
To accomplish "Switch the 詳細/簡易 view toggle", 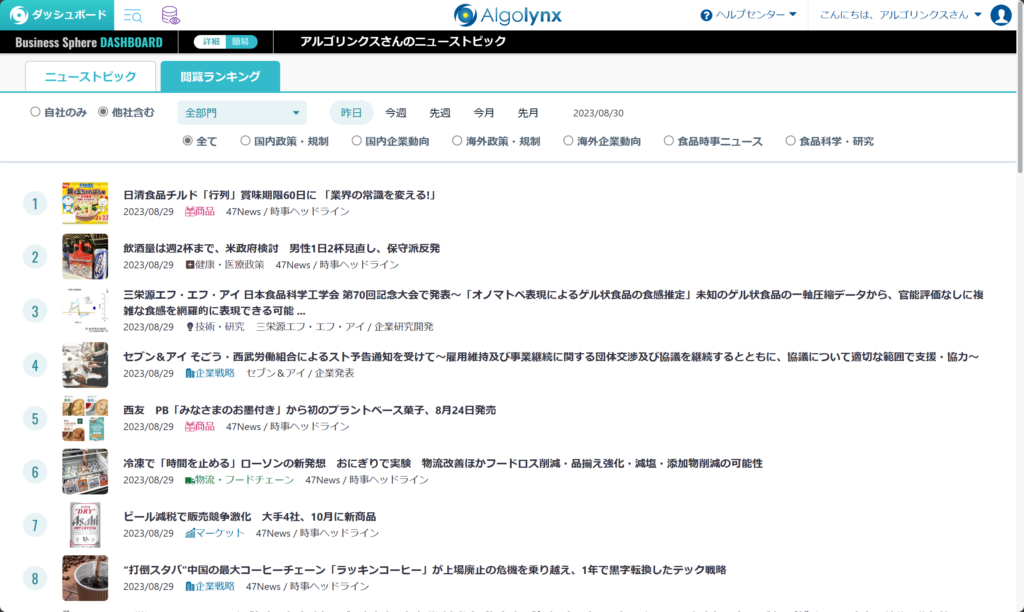I will click(225, 42).
